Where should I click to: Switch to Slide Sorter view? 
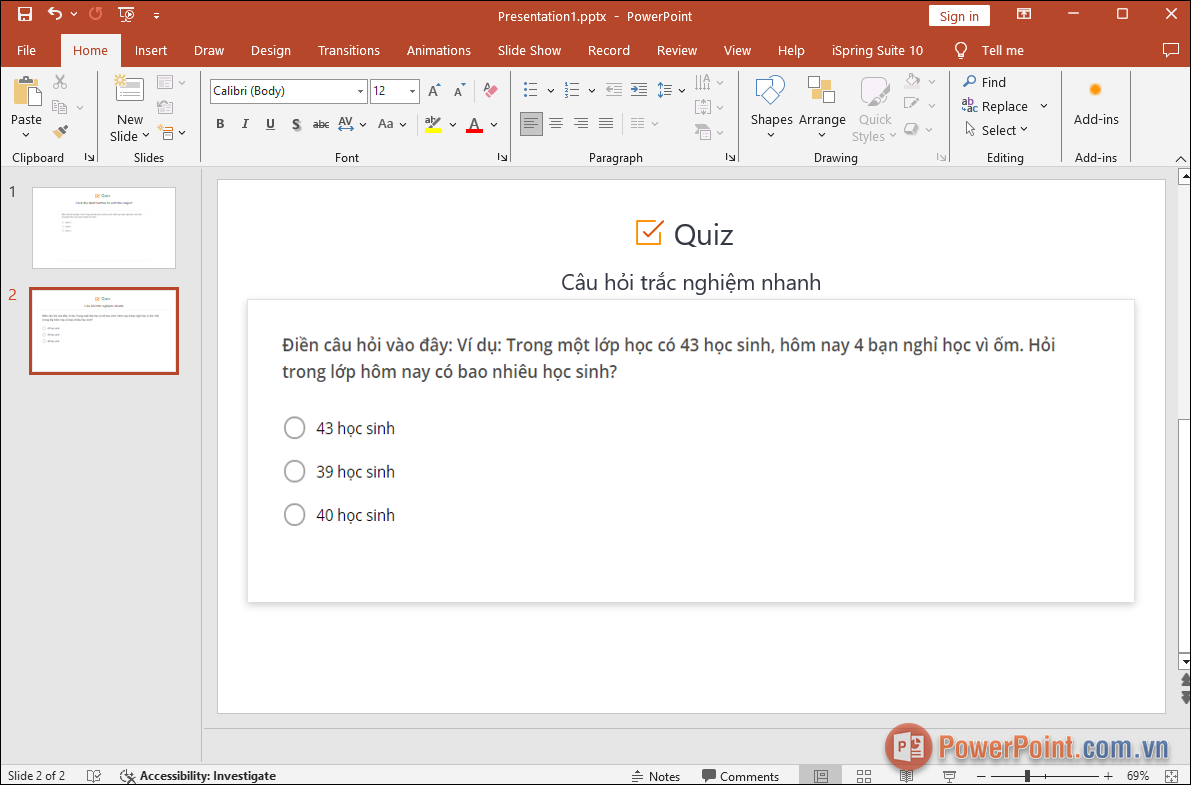click(x=864, y=776)
